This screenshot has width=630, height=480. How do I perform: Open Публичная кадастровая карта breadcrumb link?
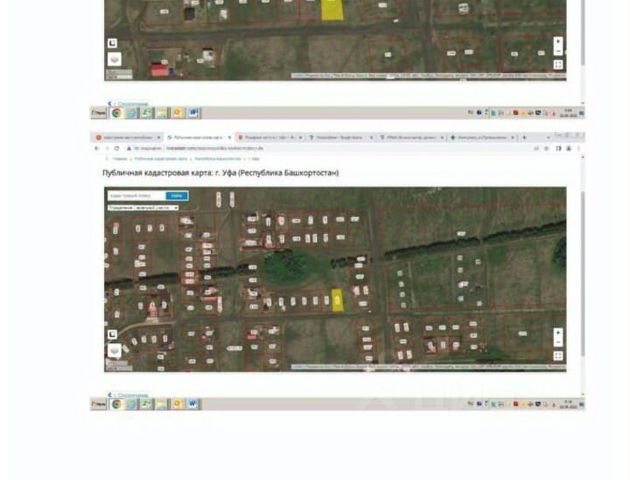161,159
